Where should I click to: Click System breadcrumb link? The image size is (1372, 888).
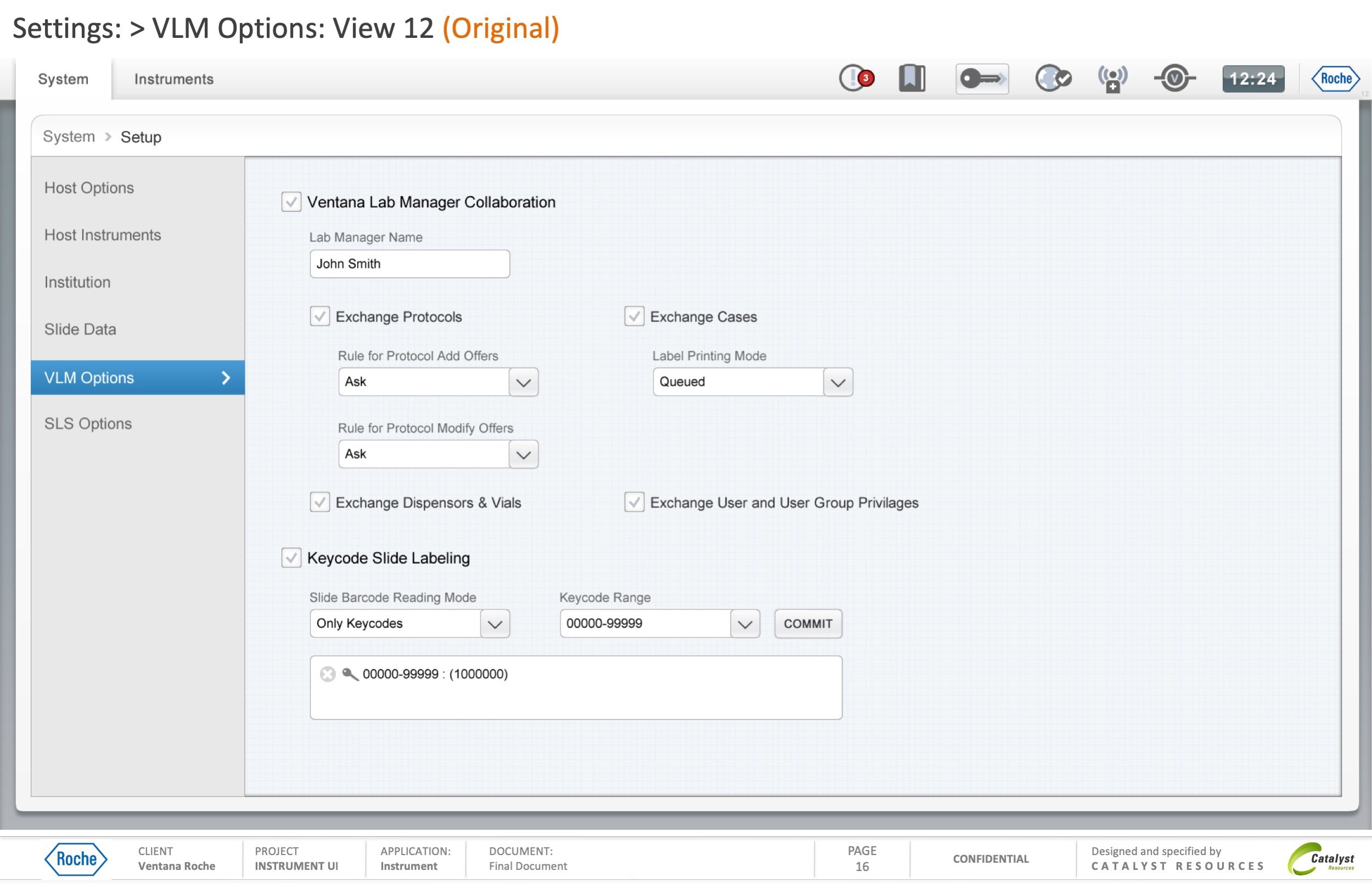pos(69,137)
